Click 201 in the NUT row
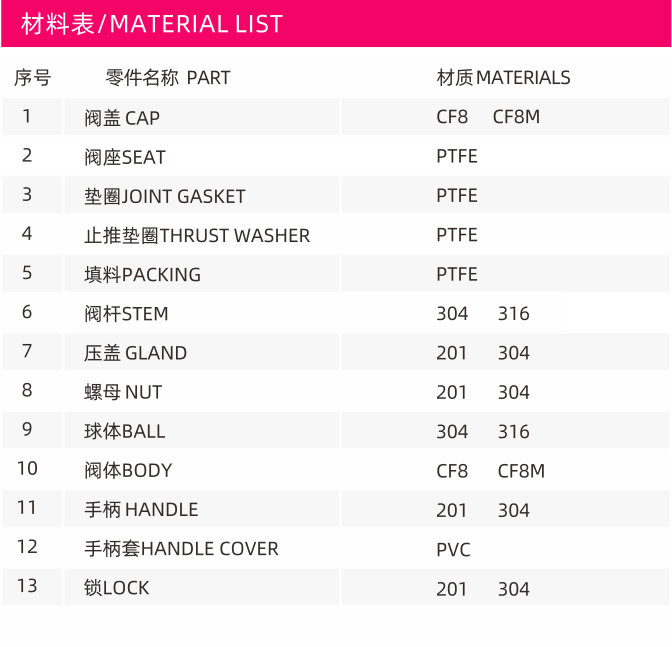 click(452, 392)
